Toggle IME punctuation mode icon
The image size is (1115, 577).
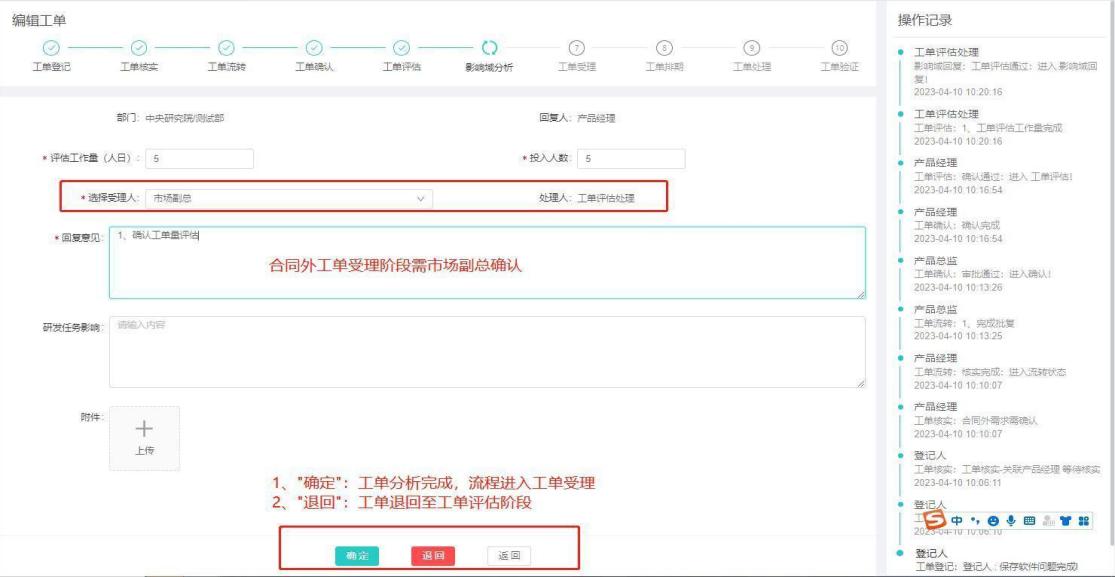(x=975, y=521)
